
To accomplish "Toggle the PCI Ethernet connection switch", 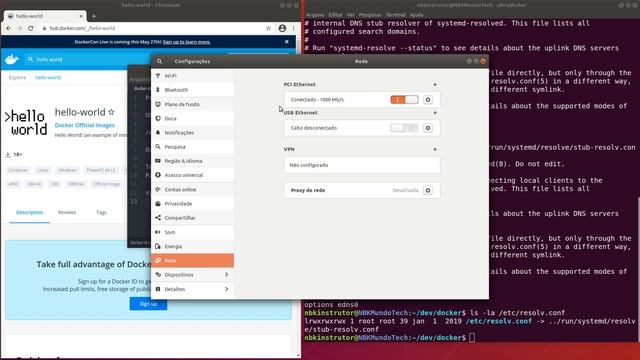I will point(404,100).
